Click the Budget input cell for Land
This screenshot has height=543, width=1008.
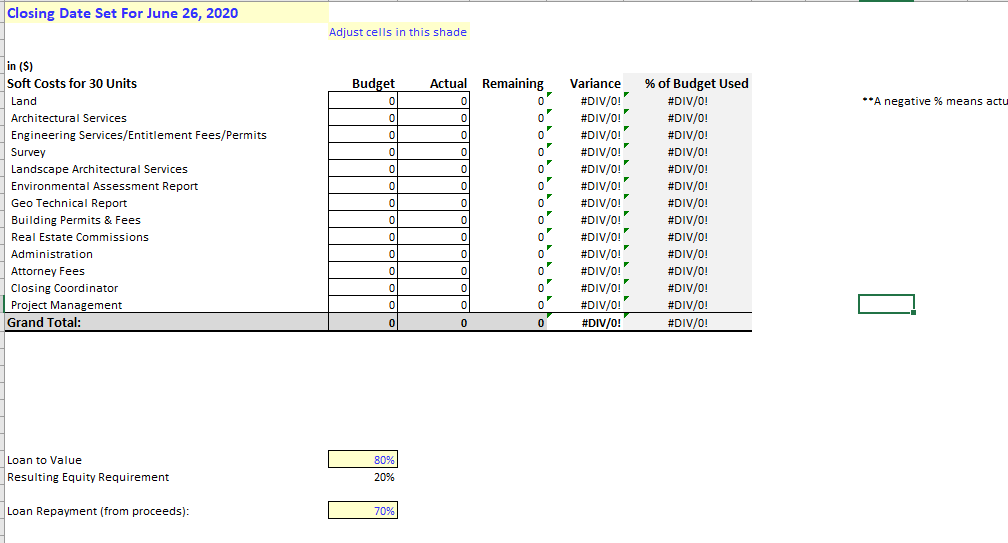point(363,101)
